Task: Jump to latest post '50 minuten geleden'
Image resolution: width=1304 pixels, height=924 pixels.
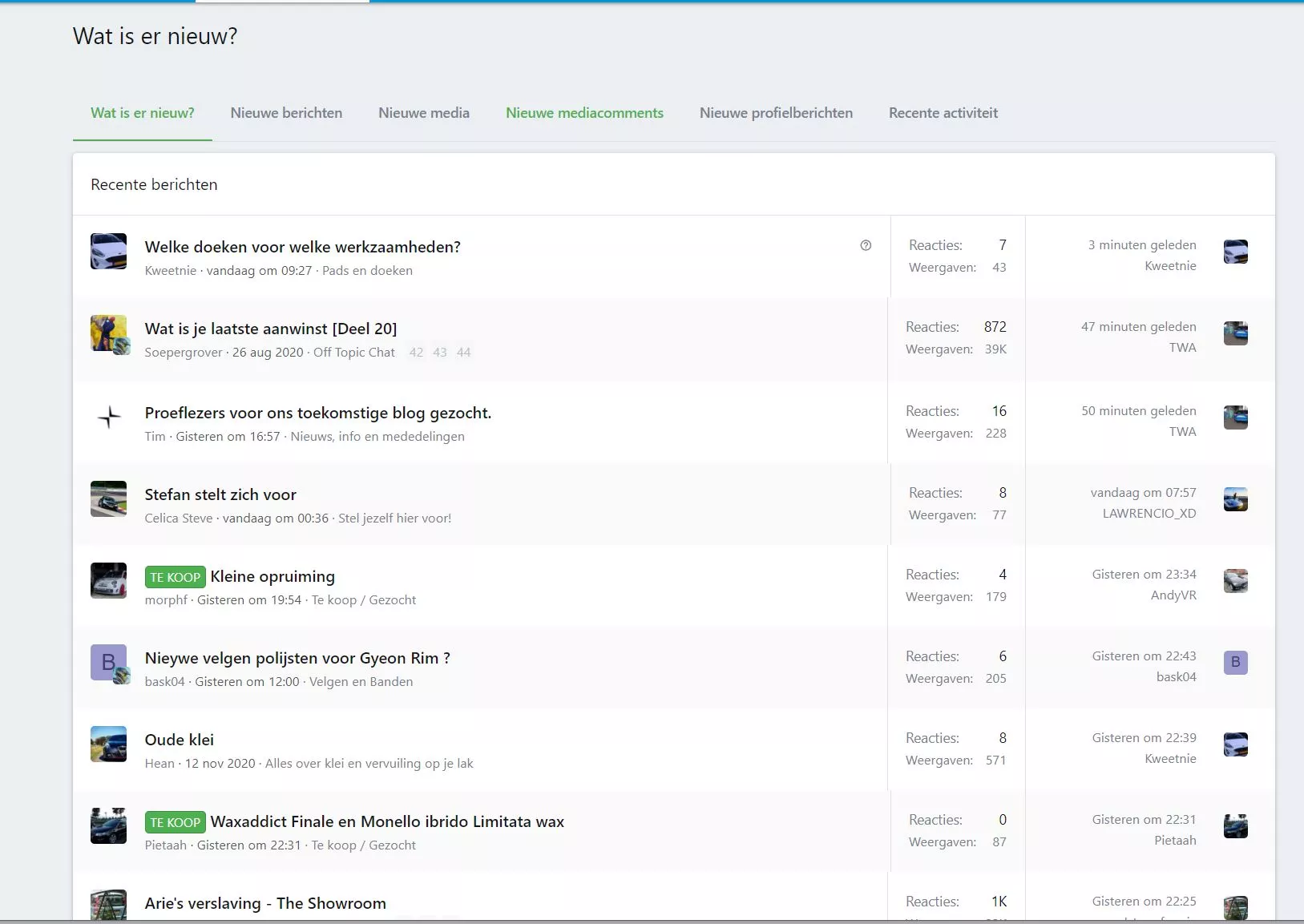Action: click(x=1139, y=411)
